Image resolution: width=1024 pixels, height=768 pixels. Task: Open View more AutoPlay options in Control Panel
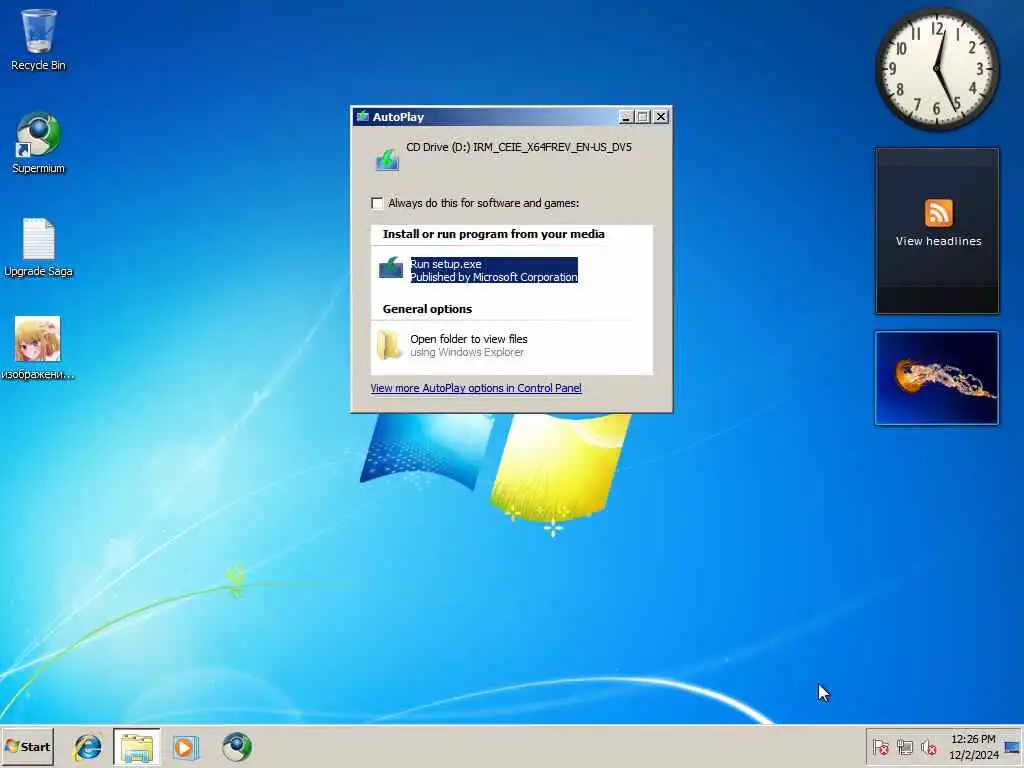475,388
